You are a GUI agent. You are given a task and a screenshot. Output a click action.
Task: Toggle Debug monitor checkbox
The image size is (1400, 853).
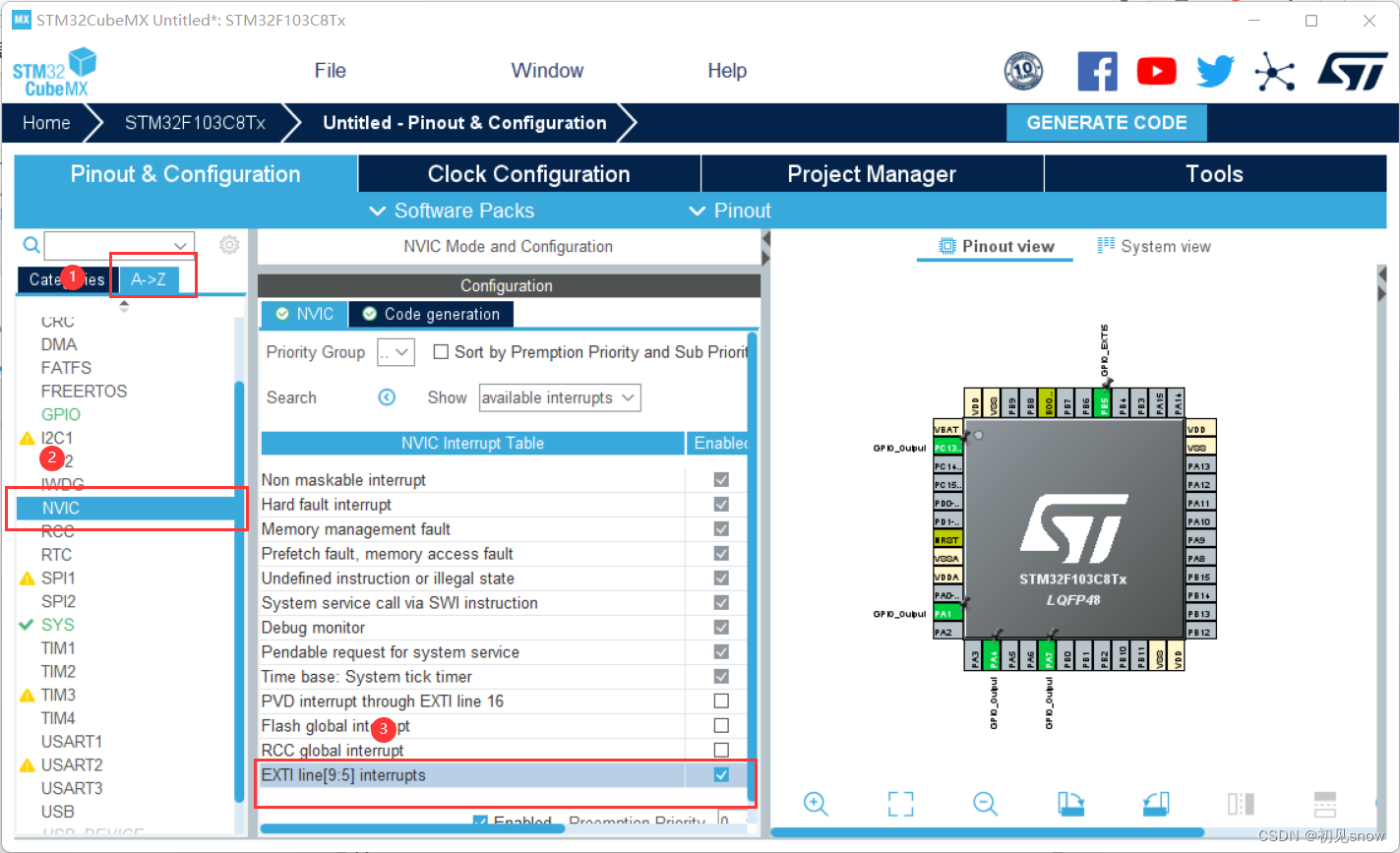coord(721,628)
